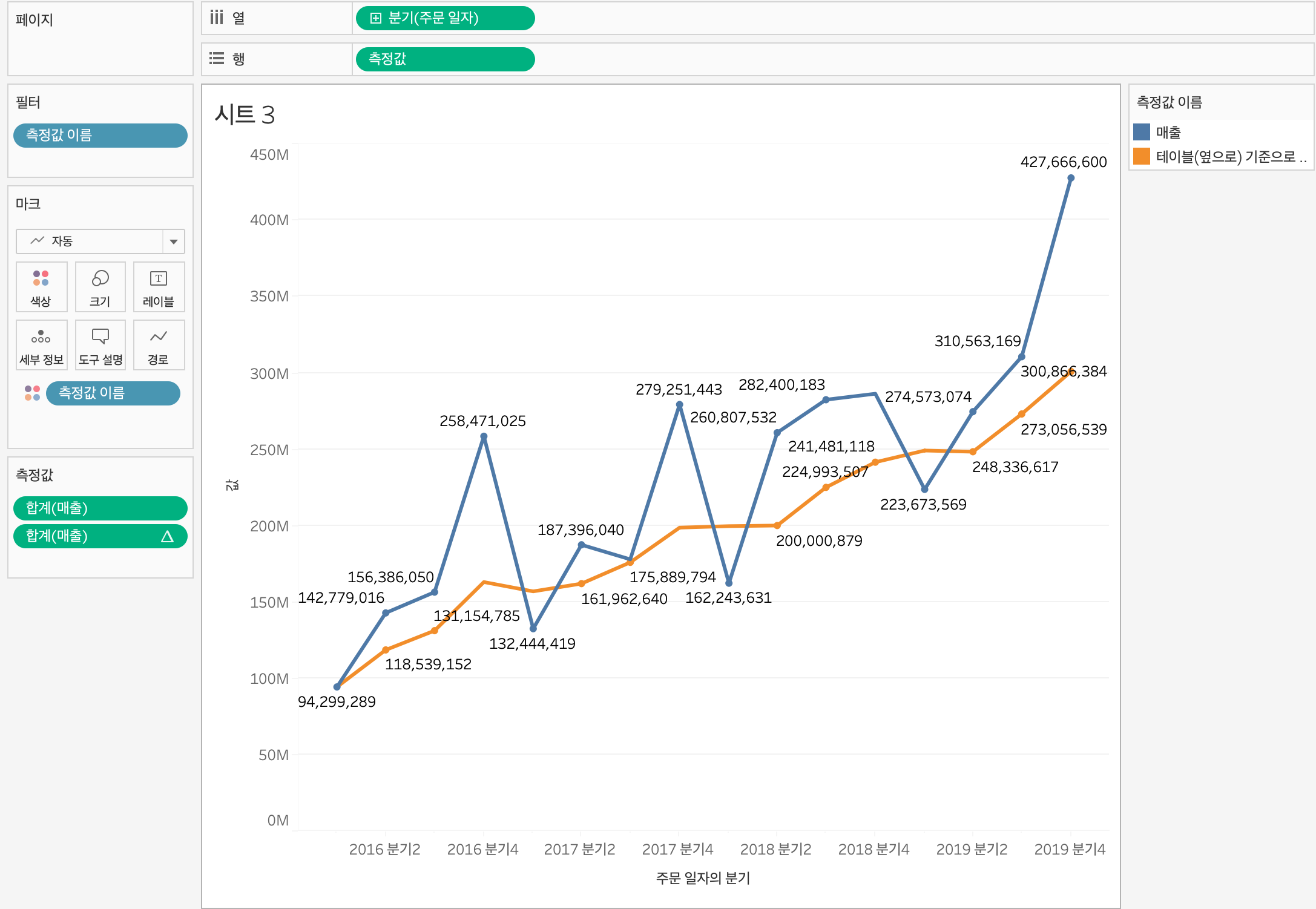Image resolution: width=1316 pixels, height=909 pixels.
Task: Click the 경로 (Path) marks icon
Action: coord(159,345)
